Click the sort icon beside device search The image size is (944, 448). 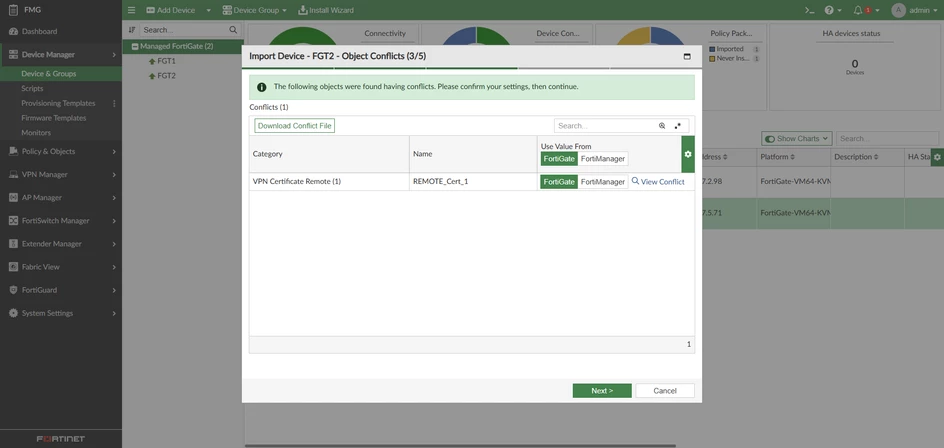pos(132,30)
